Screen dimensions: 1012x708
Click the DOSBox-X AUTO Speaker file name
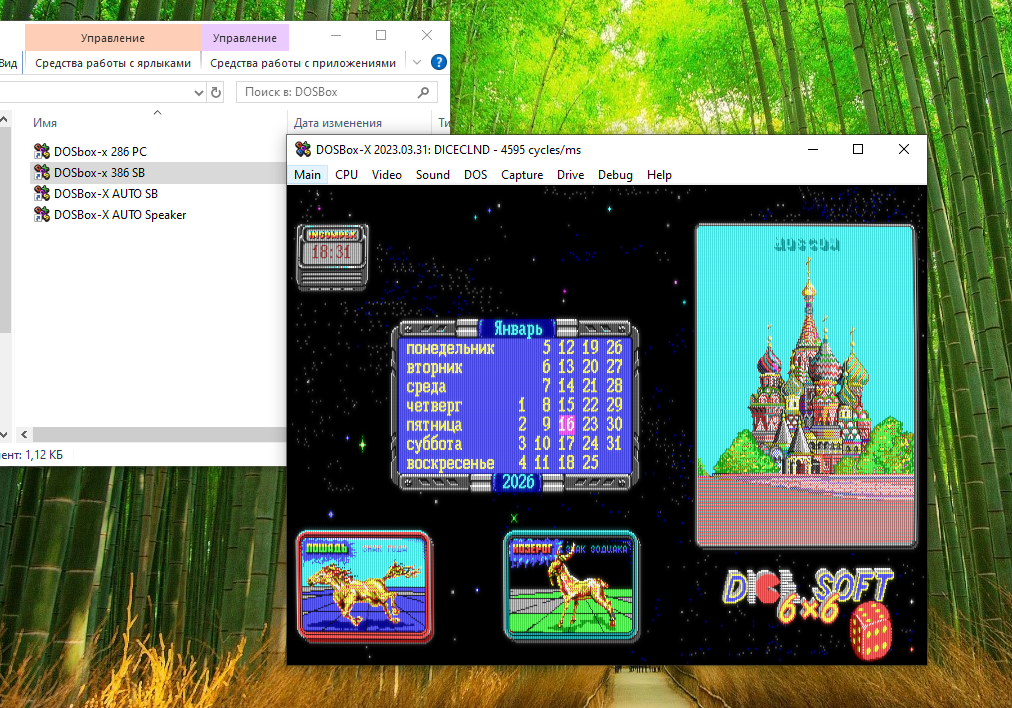point(120,215)
